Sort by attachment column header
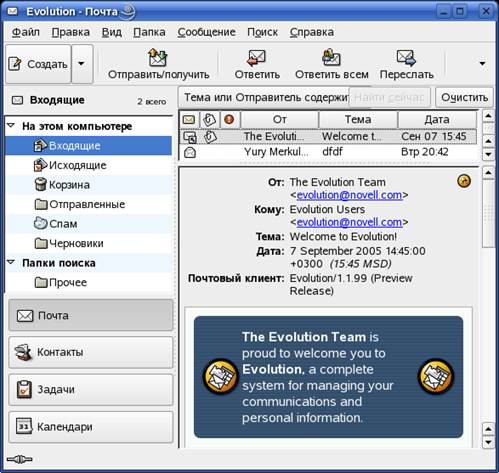 (x=210, y=119)
